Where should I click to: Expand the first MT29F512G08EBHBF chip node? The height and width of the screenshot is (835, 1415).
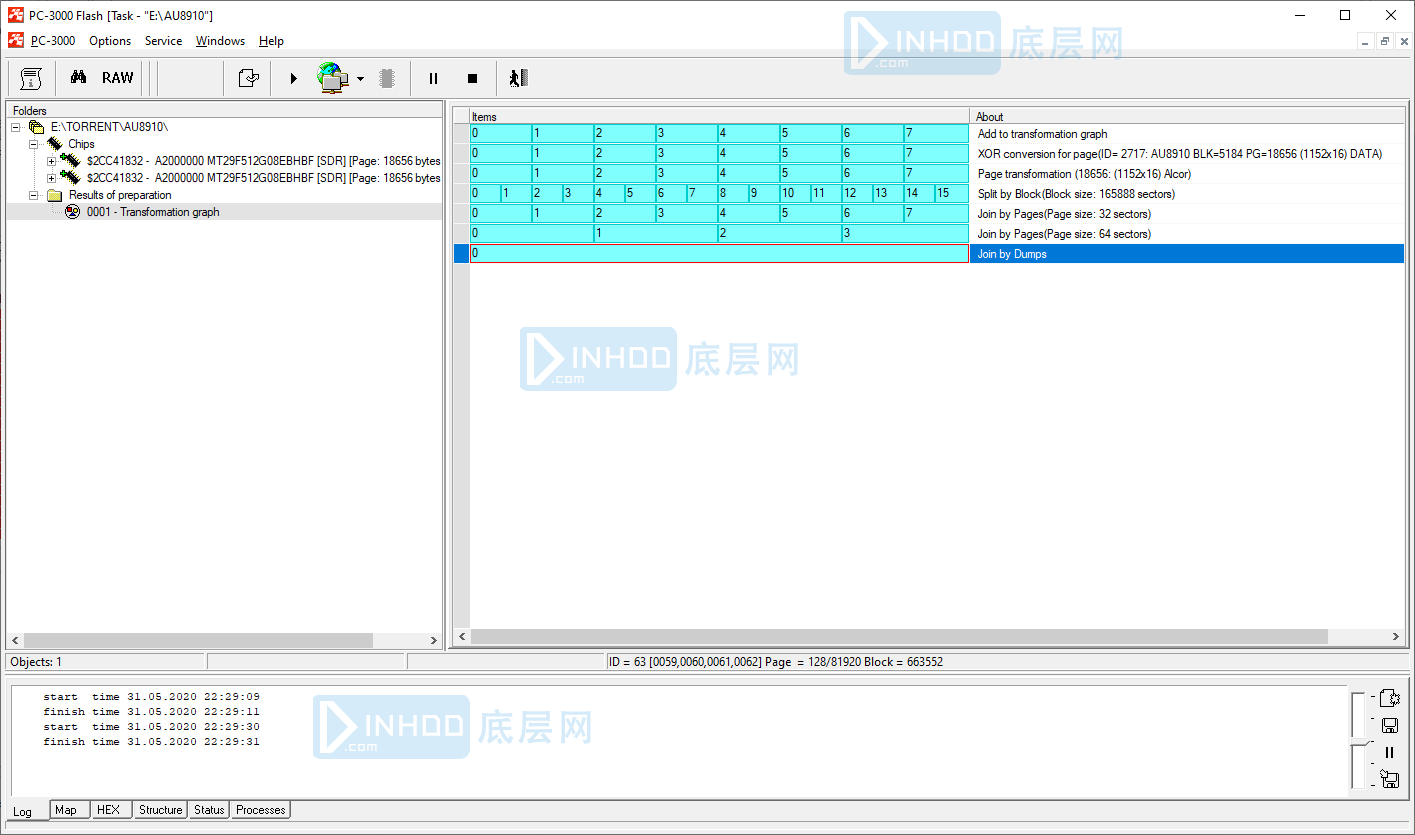coord(51,161)
